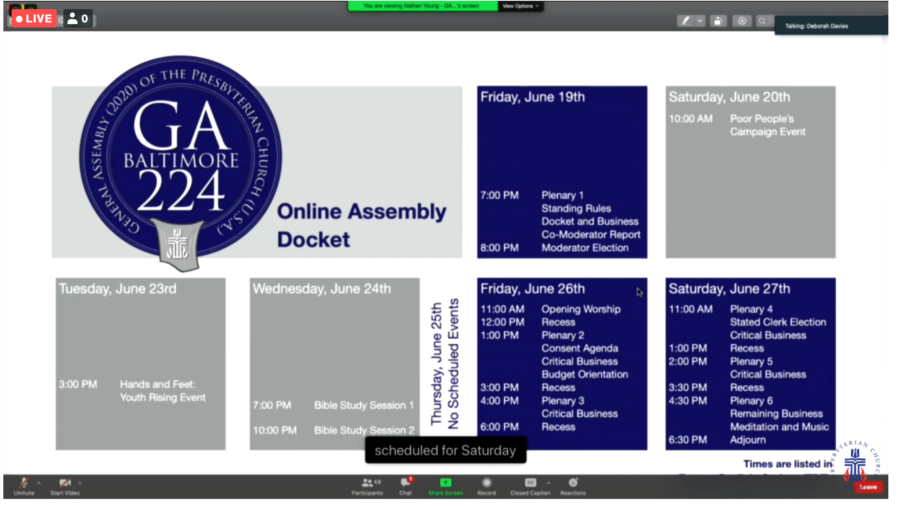Image resolution: width=900 pixels, height=506 pixels.
Task: Start recording with the Record icon
Action: click(x=486, y=483)
